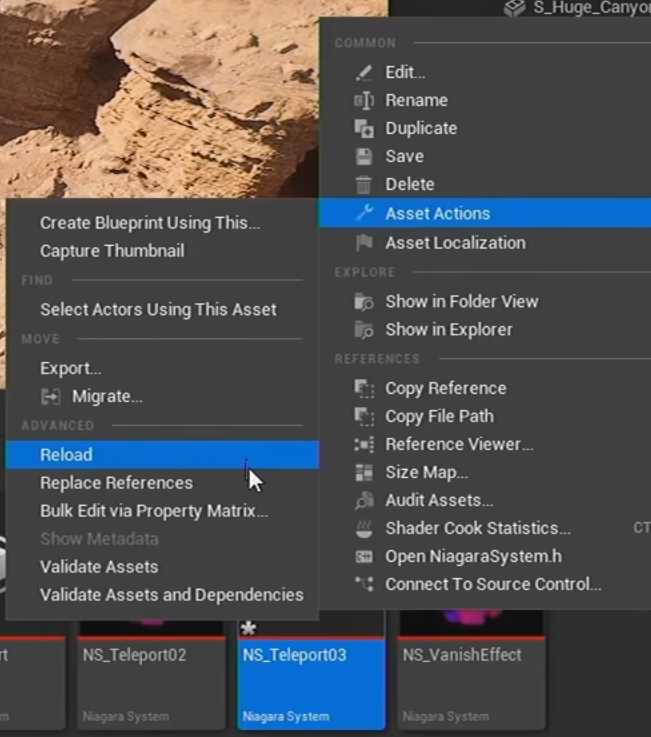Click the Copy Reference icon

tap(364, 388)
